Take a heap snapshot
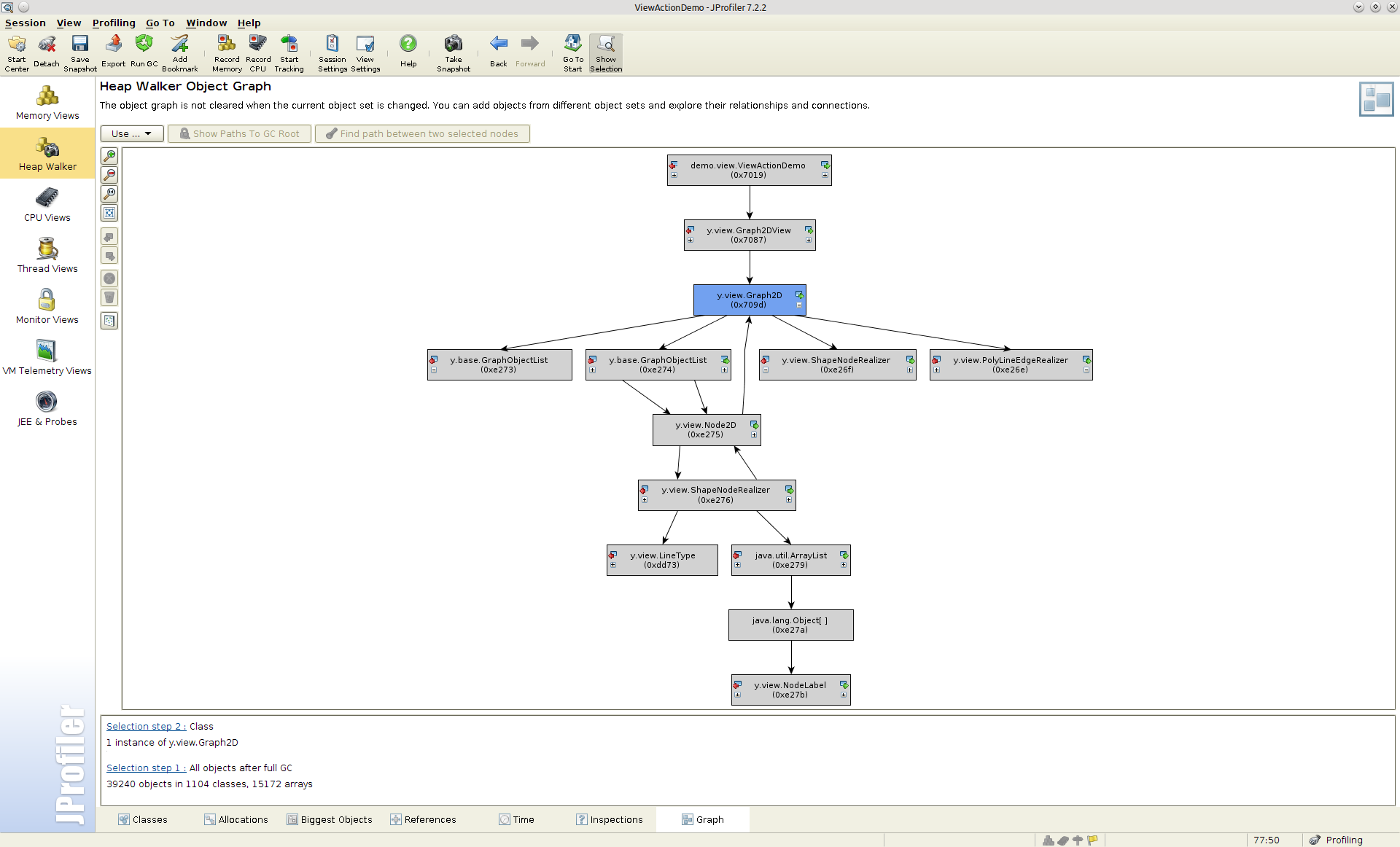Viewport: 1400px width, 847px height. tap(453, 51)
